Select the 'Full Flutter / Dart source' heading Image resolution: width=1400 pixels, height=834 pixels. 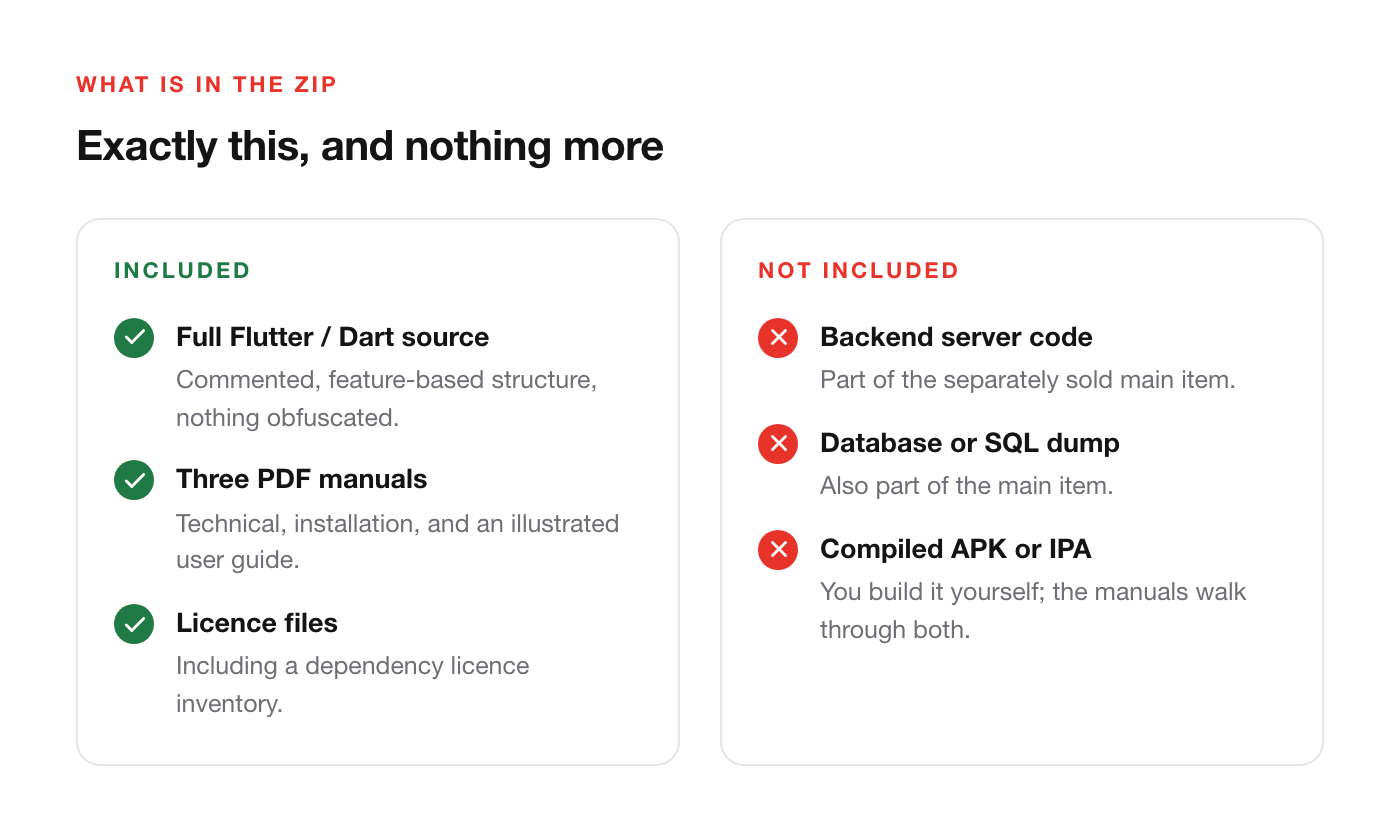332,337
